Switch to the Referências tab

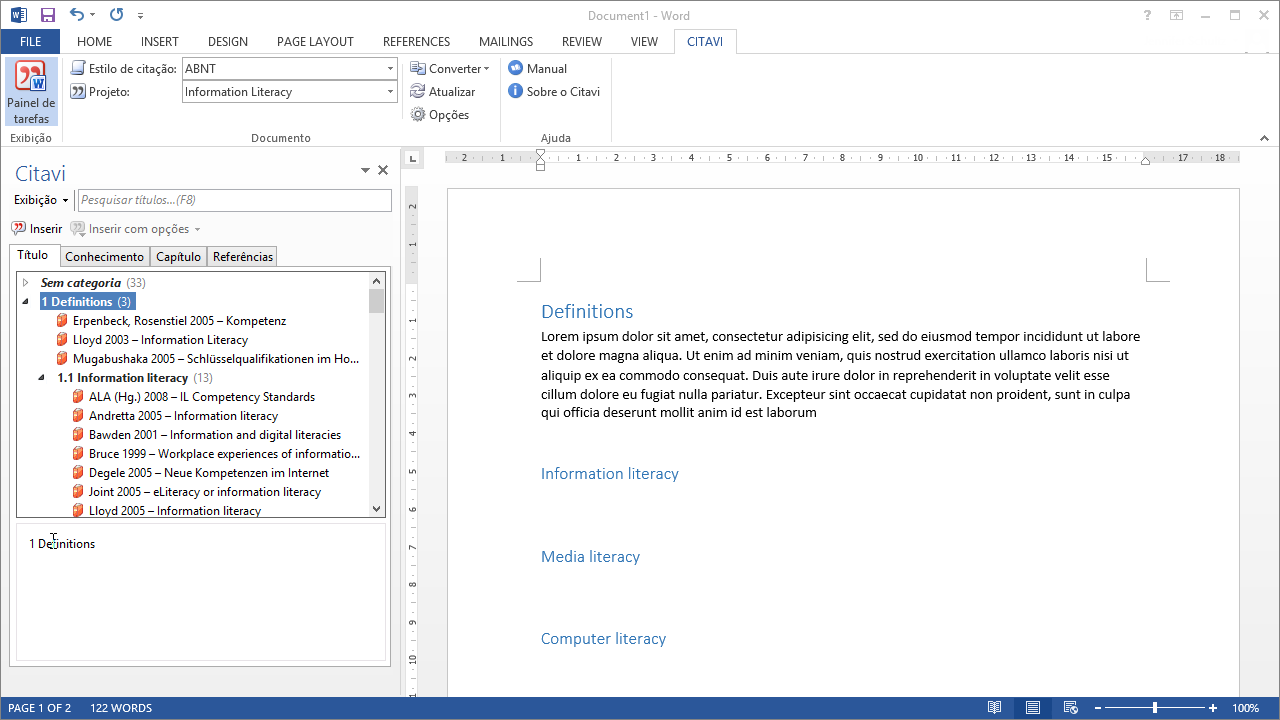point(242,257)
